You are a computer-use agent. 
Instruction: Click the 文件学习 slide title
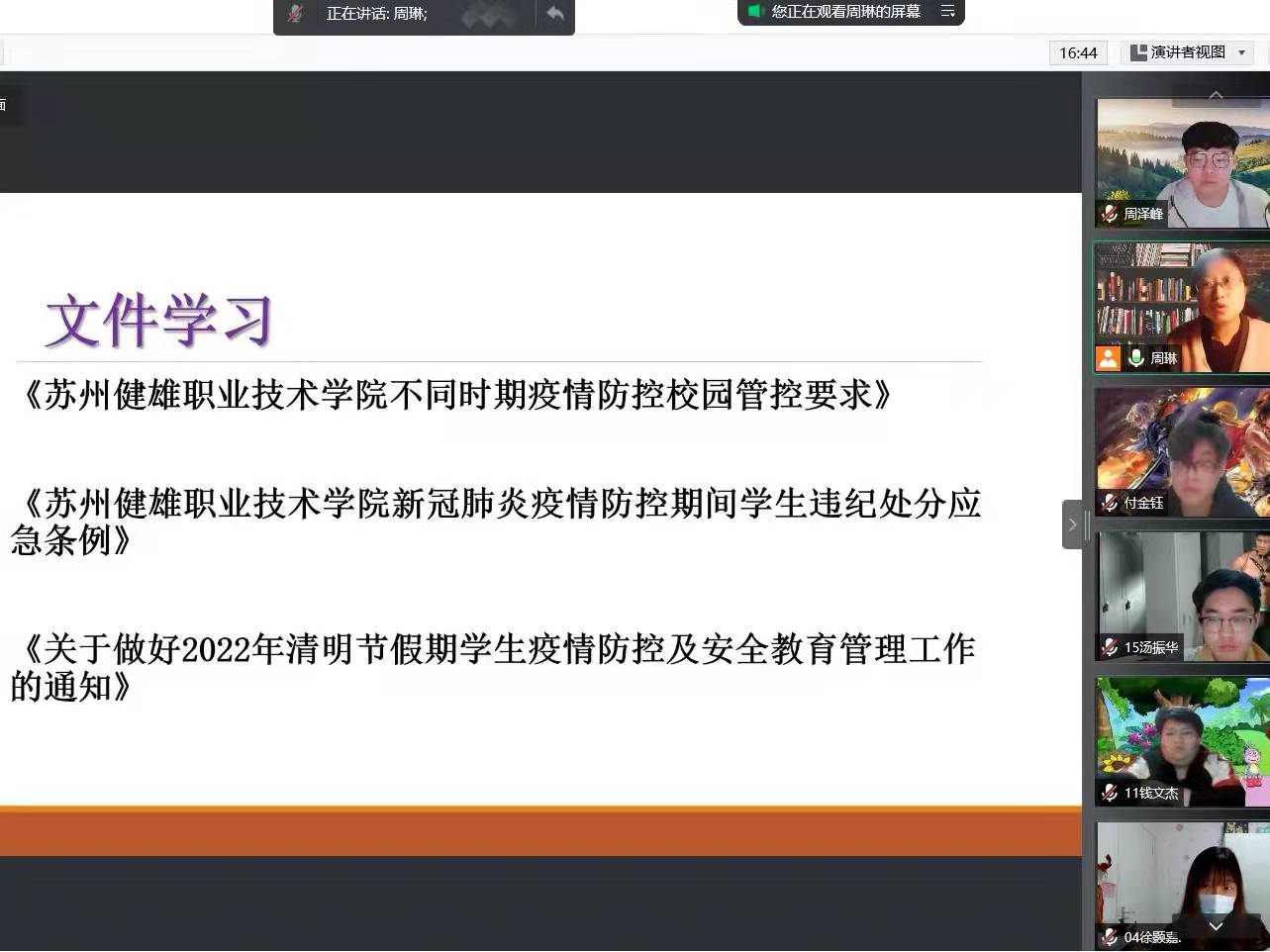158,320
